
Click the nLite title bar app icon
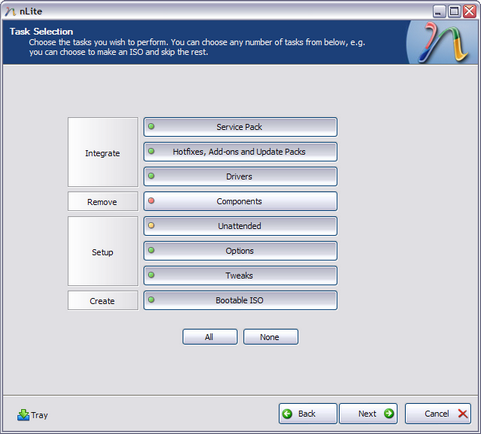click(10, 12)
